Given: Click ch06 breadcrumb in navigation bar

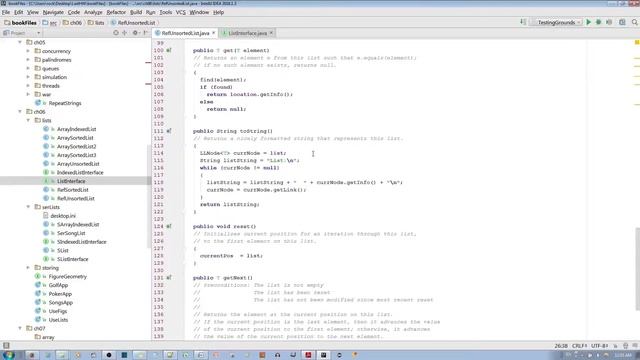Looking at the screenshot, I should pyautogui.click(x=72, y=23).
